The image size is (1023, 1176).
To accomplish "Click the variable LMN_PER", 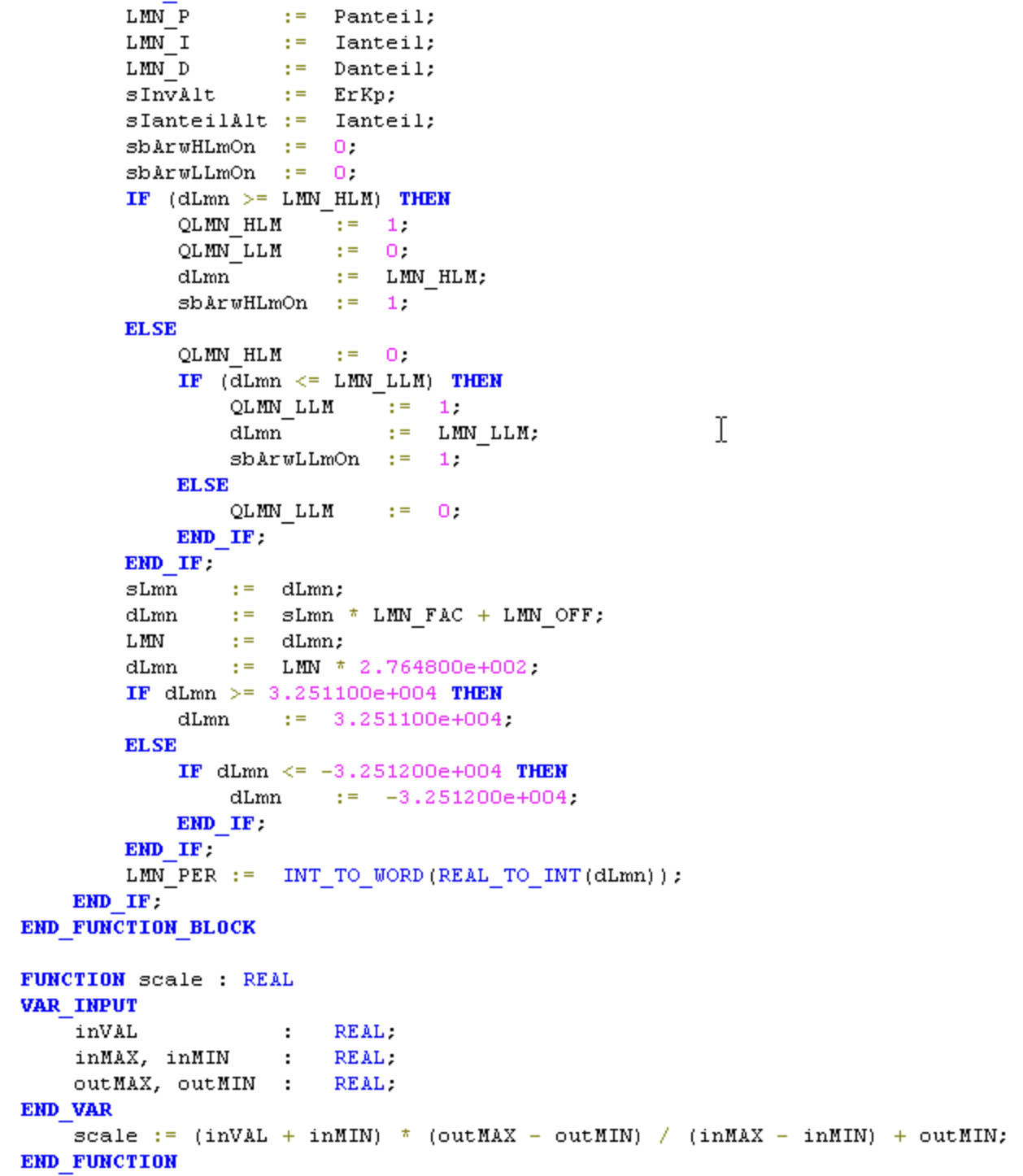I will point(171,875).
